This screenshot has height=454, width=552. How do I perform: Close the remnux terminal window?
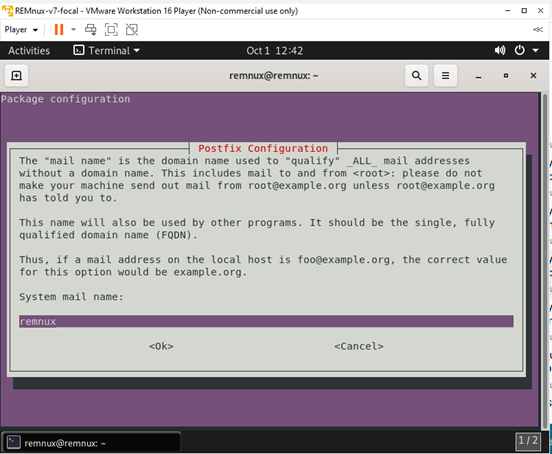pos(533,76)
